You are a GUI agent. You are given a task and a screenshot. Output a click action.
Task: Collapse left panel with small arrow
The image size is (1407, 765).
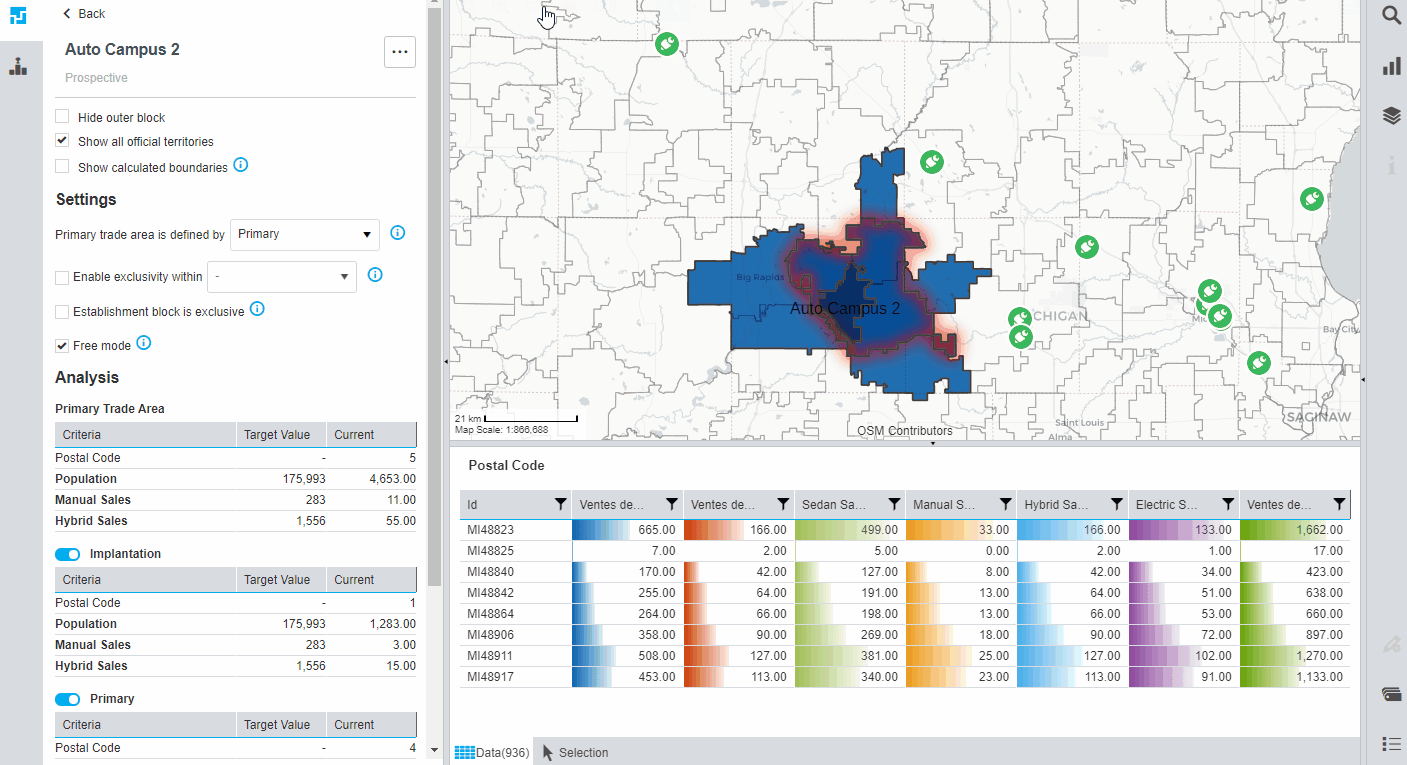(446, 360)
